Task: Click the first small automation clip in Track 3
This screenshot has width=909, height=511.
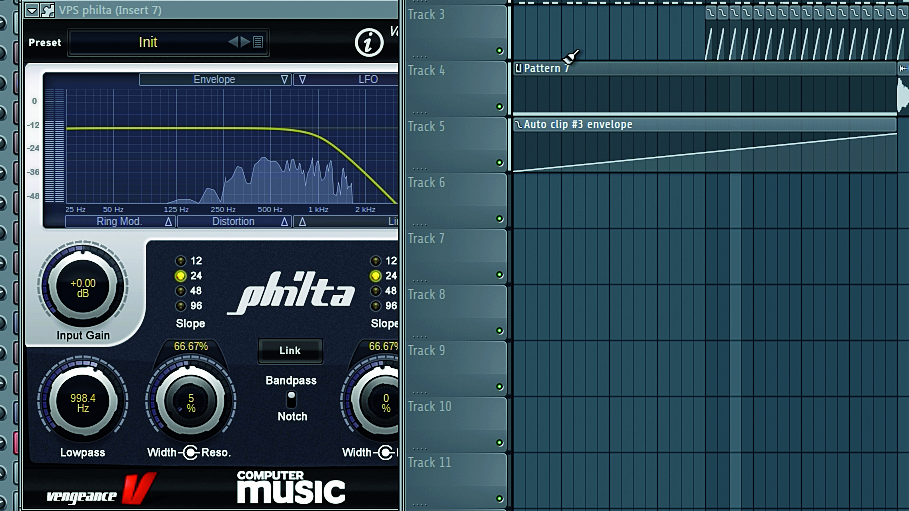Action: [710, 34]
